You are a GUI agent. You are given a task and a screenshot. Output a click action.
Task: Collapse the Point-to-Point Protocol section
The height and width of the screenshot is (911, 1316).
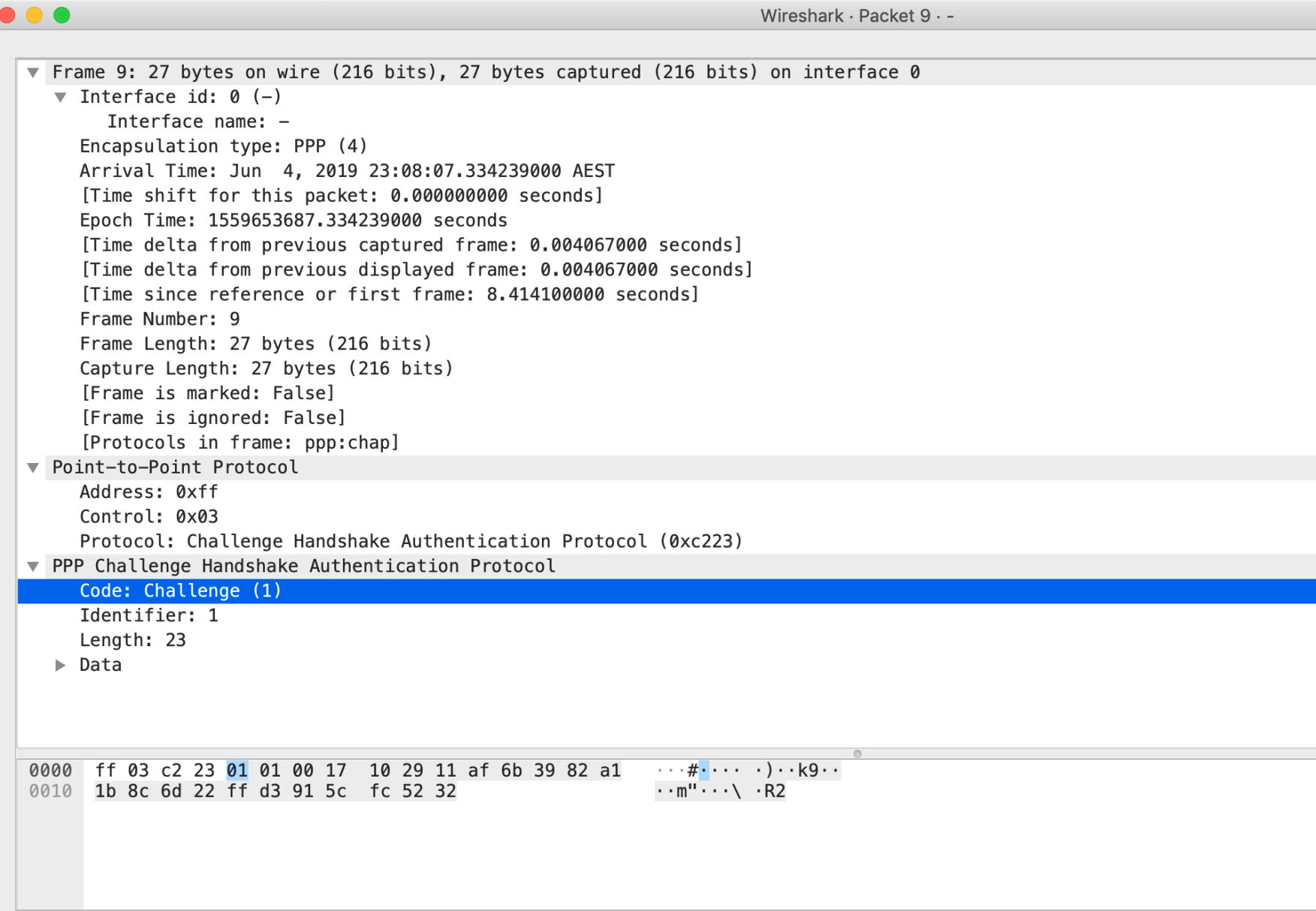(x=33, y=467)
